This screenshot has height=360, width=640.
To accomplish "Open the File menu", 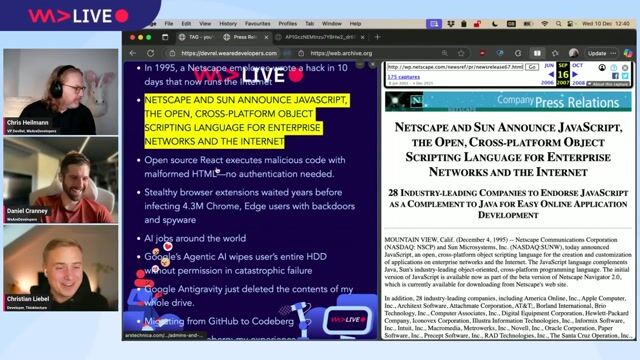I will (169, 24).
